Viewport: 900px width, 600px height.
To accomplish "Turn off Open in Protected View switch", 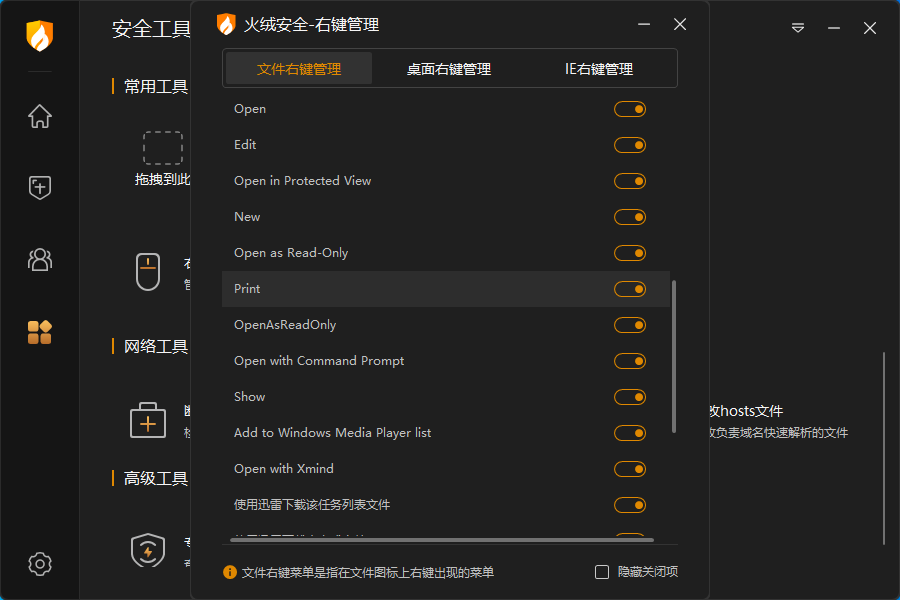I will 630,181.
